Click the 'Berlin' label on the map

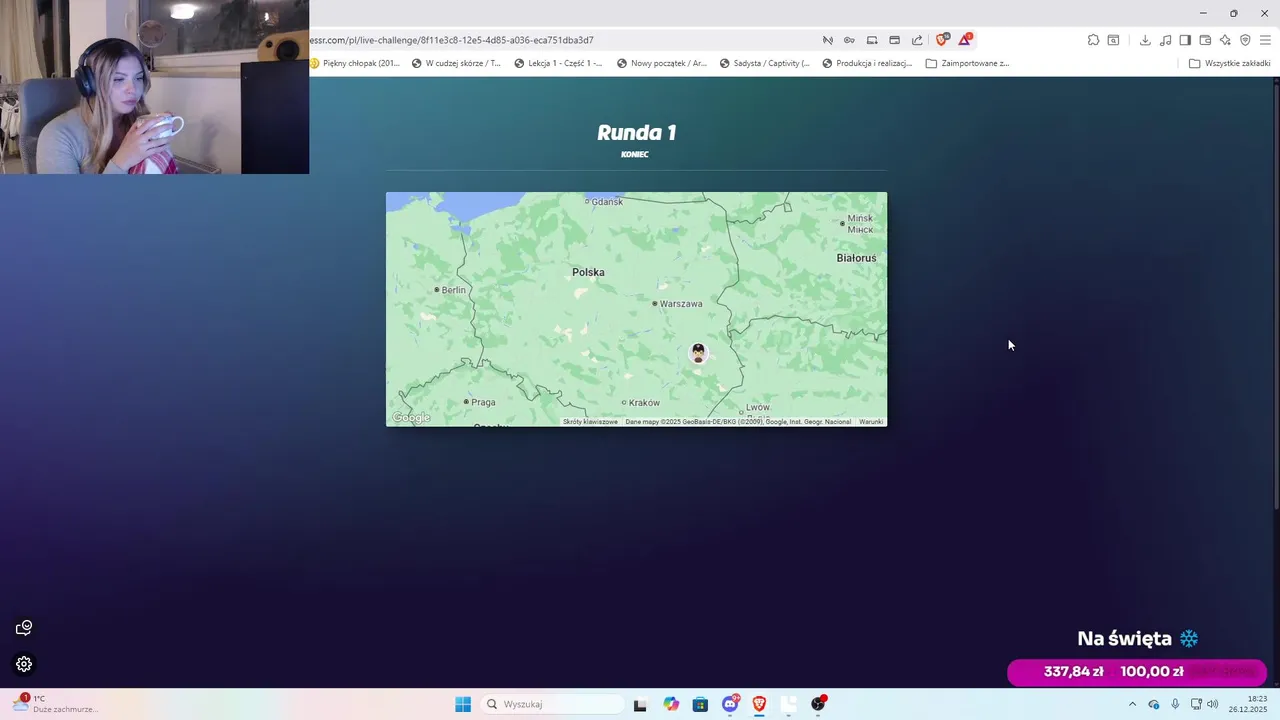point(454,290)
